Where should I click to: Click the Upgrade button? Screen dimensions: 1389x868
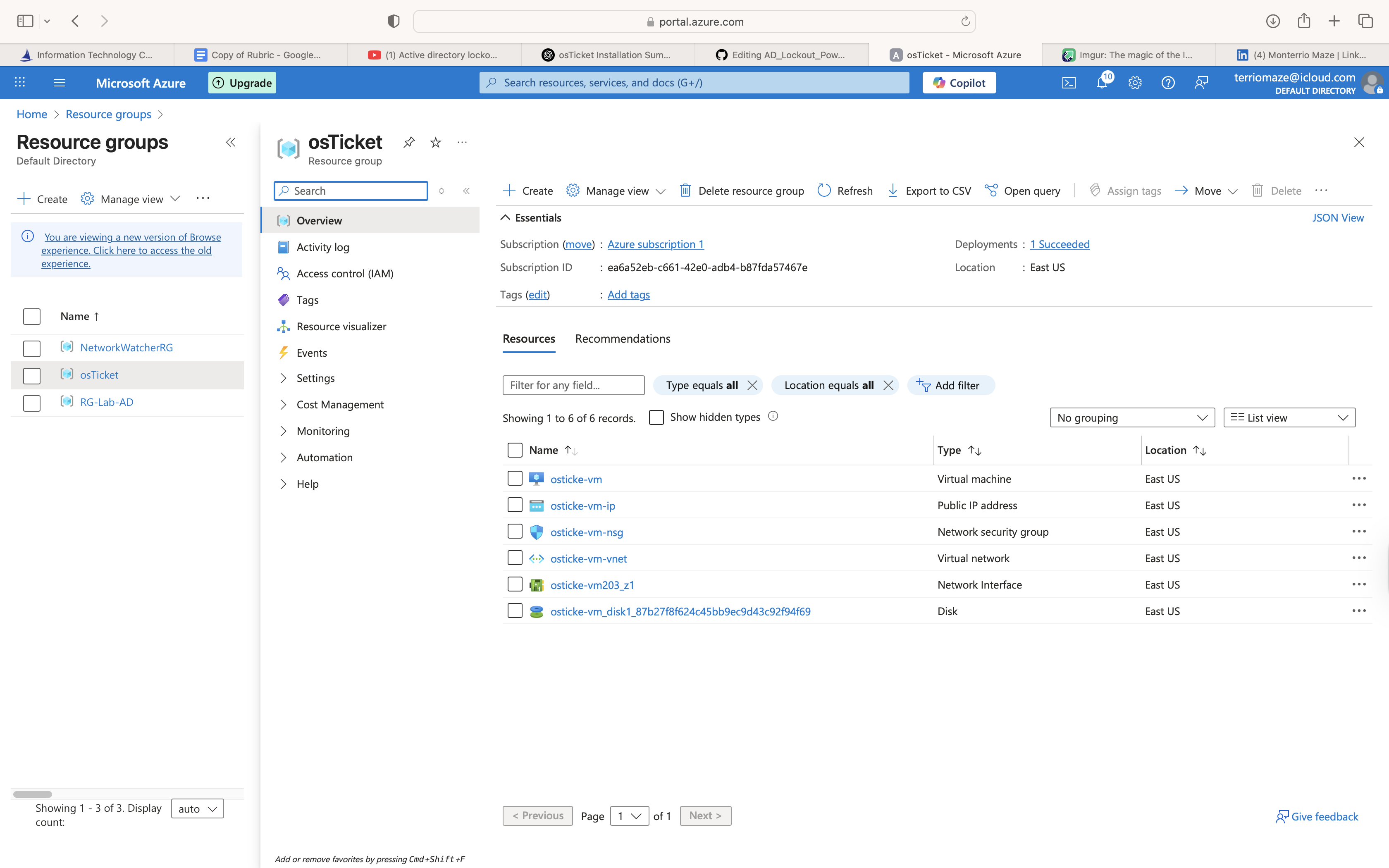(242, 83)
